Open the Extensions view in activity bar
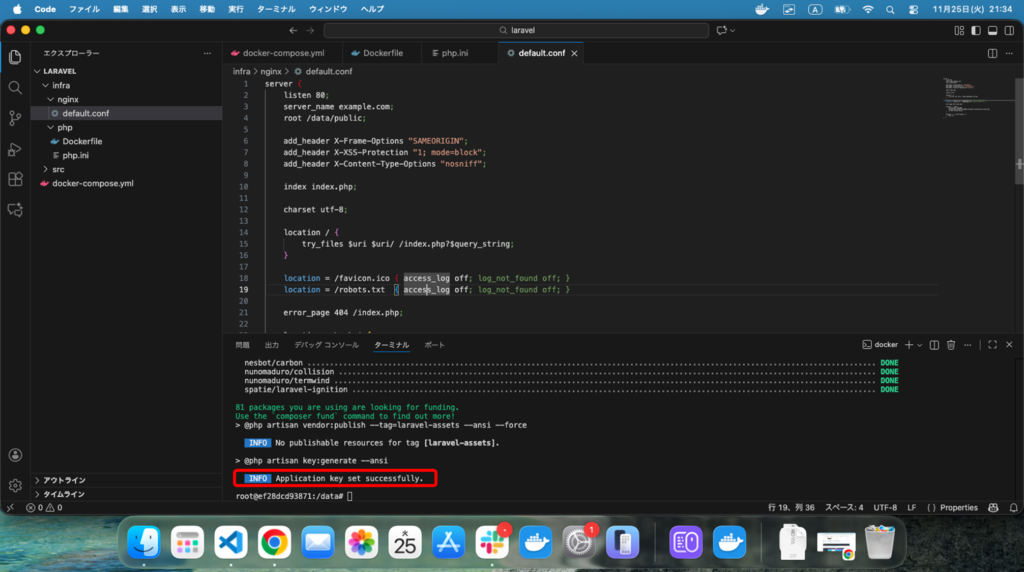 click(15, 179)
